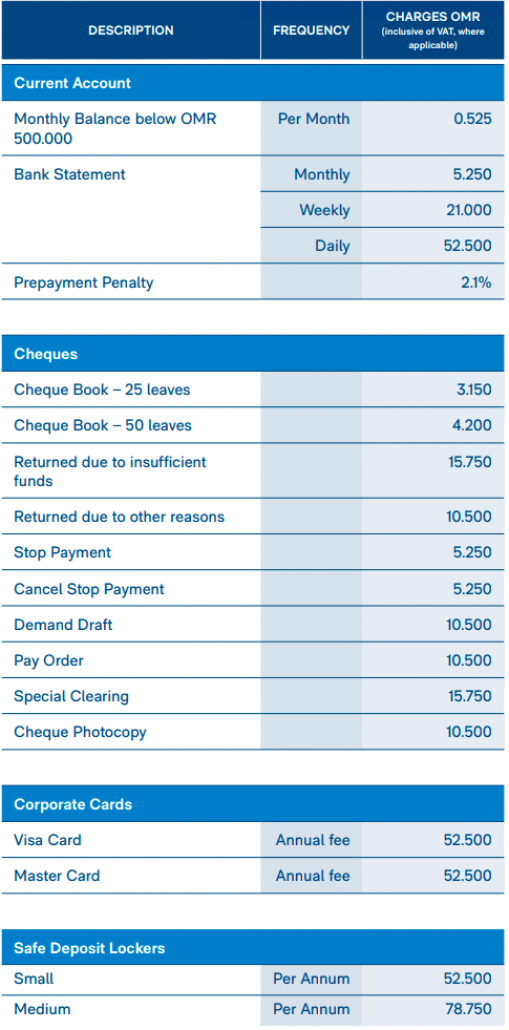Screen dimensions: 509x1030
Task: Click the Monthly Balance below OMR 500.000 row
Action: coord(253,129)
